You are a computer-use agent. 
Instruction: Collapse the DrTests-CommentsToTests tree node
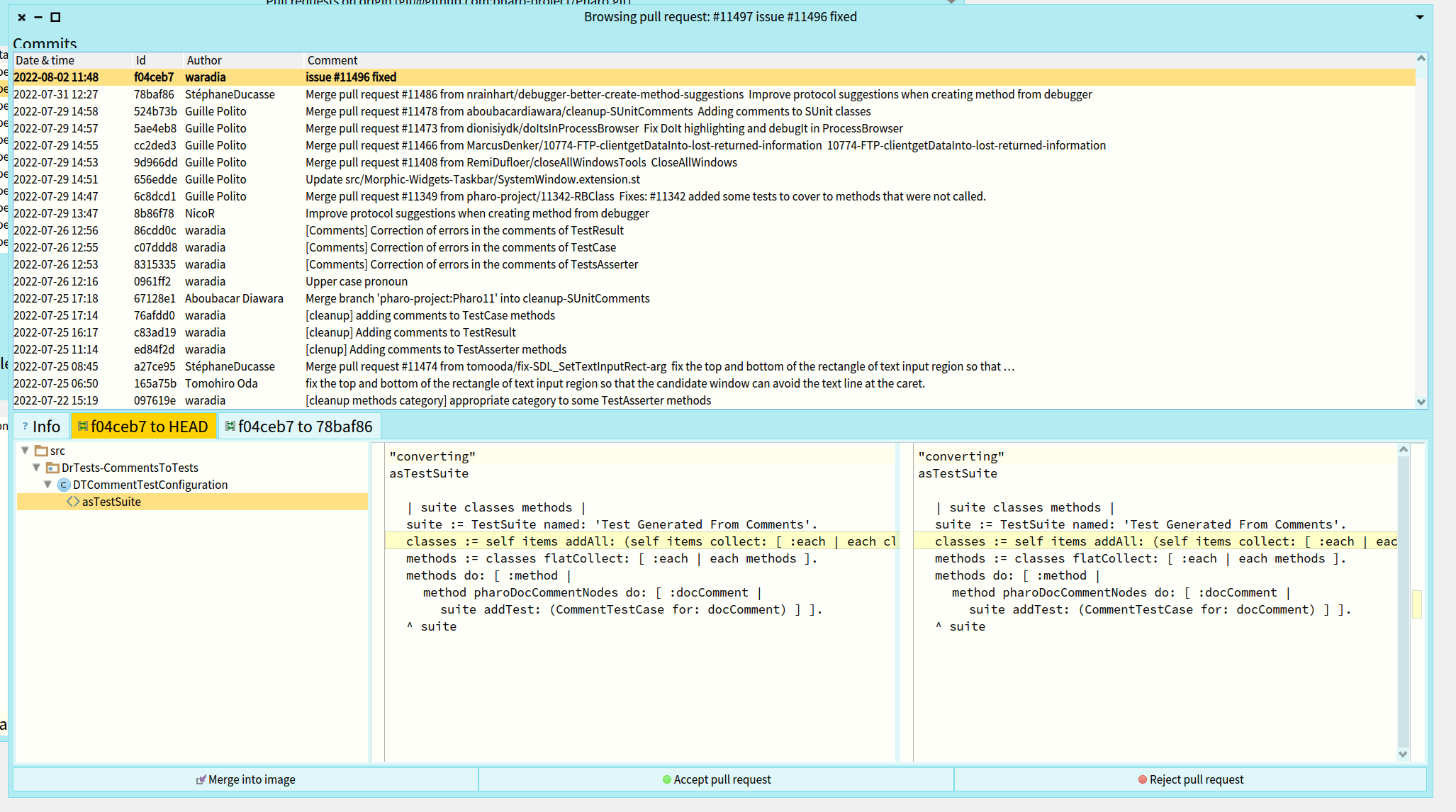pos(37,468)
